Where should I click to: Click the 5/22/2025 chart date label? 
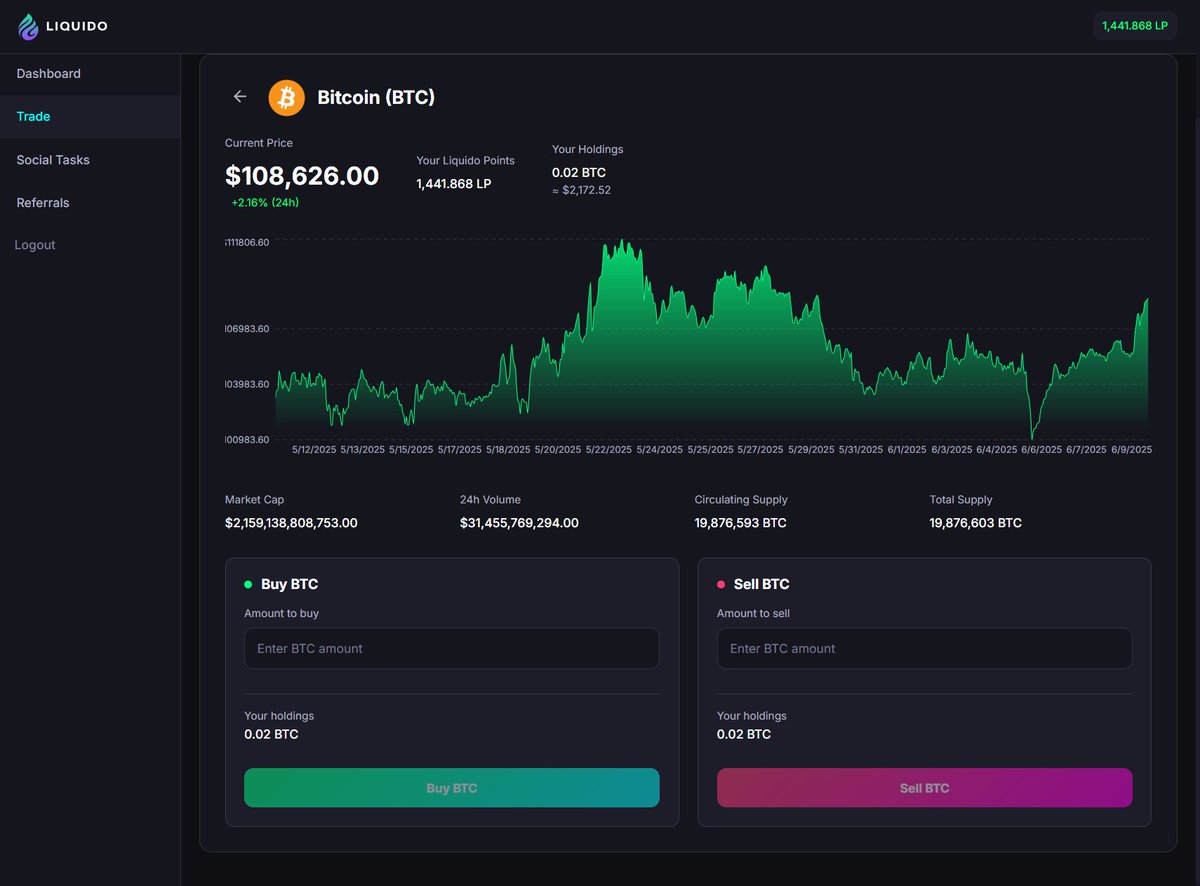[x=609, y=450]
